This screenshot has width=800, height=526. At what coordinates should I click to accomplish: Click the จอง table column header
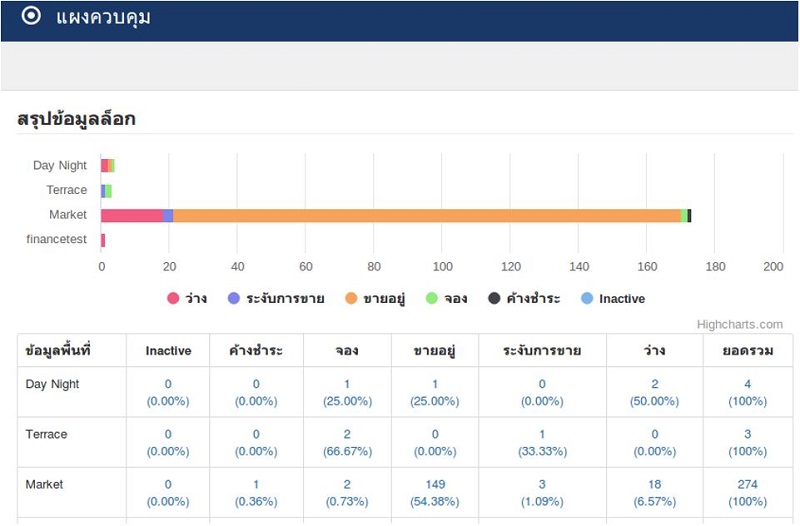pos(347,350)
